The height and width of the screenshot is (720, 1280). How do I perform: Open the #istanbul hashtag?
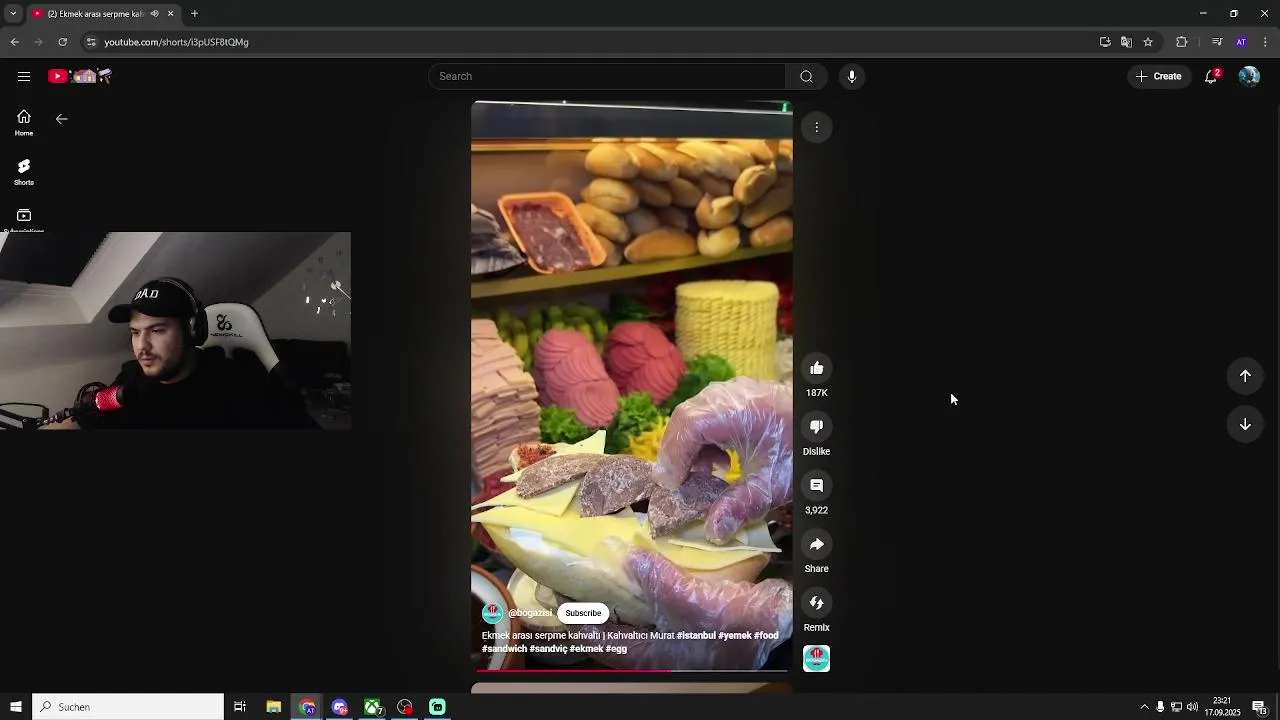click(696, 636)
